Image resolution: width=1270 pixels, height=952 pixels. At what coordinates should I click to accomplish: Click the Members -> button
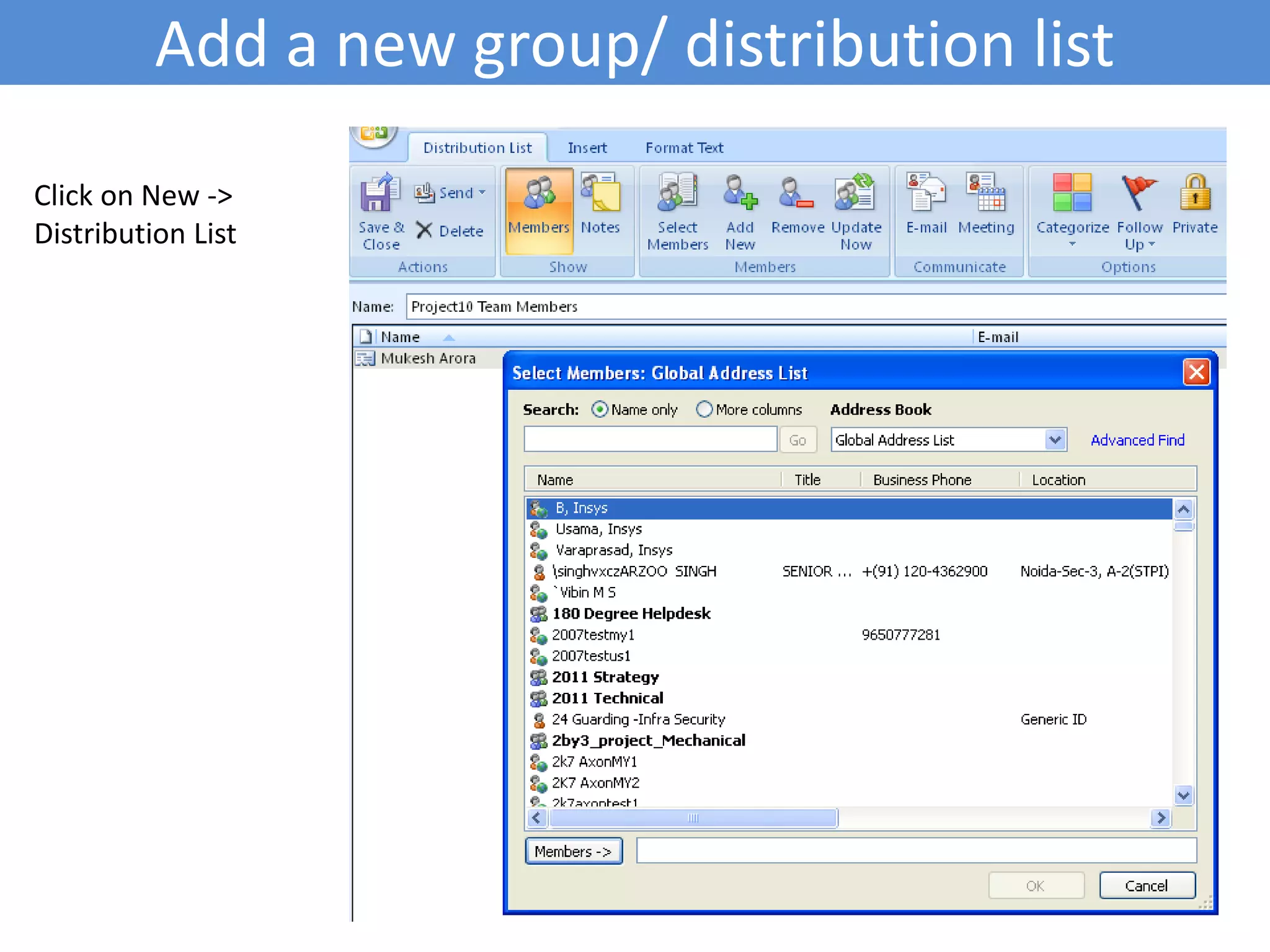tap(574, 852)
